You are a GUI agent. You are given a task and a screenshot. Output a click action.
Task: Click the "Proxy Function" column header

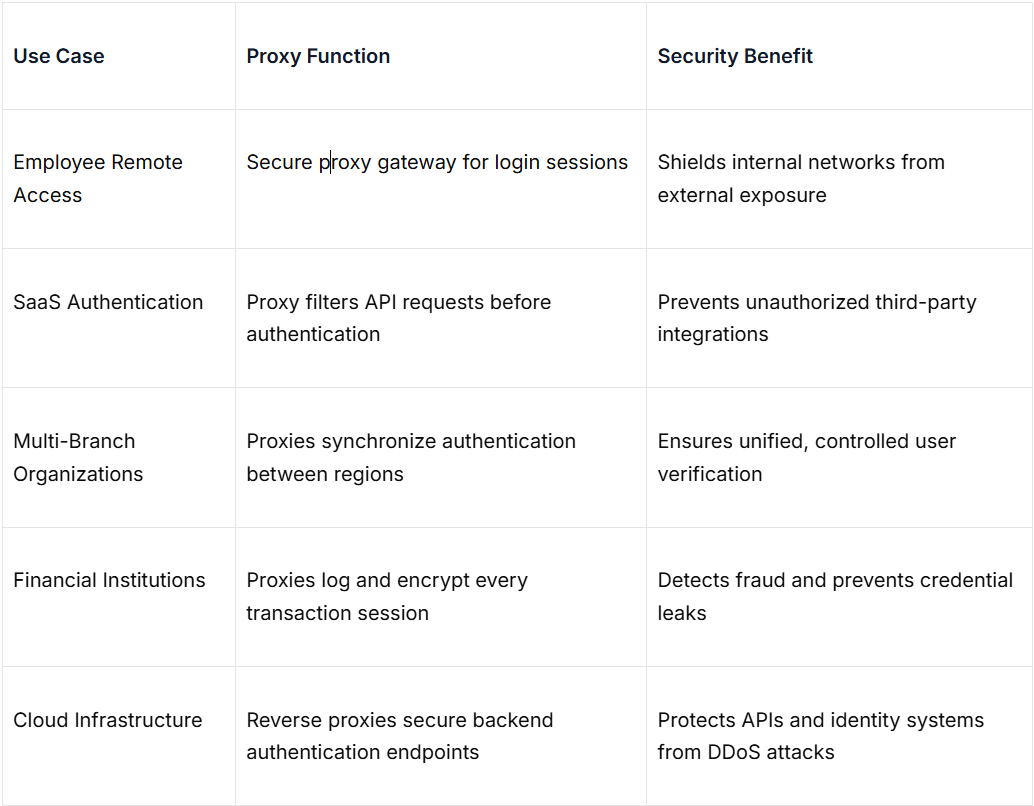318,56
